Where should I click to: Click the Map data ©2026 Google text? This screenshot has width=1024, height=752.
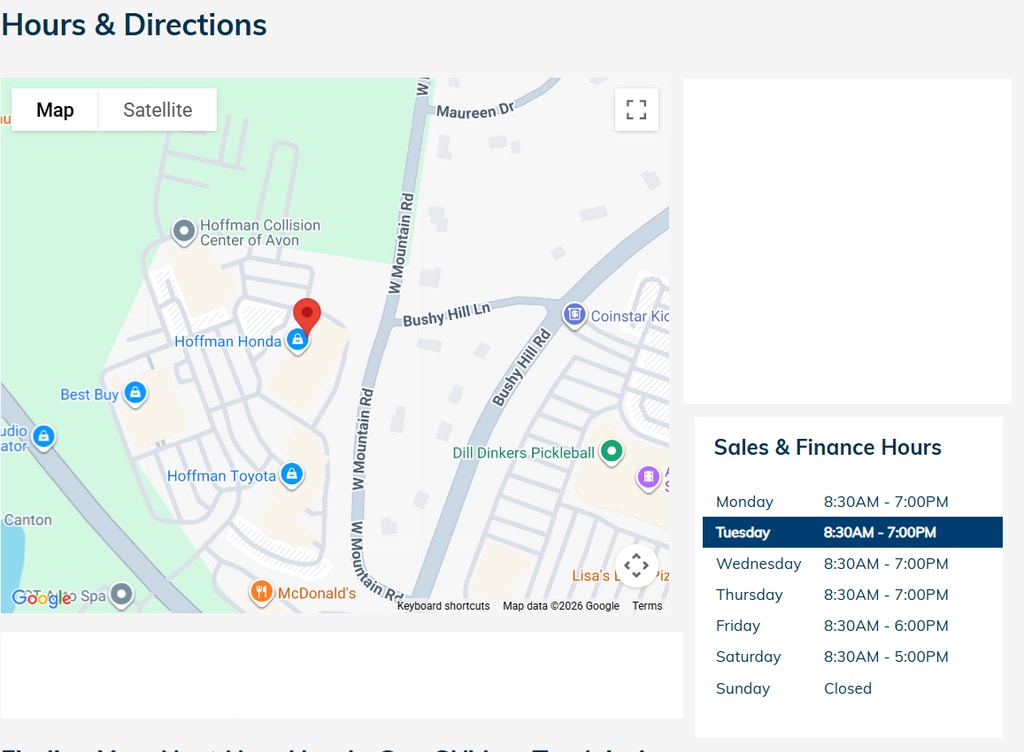click(x=560, y=606)
